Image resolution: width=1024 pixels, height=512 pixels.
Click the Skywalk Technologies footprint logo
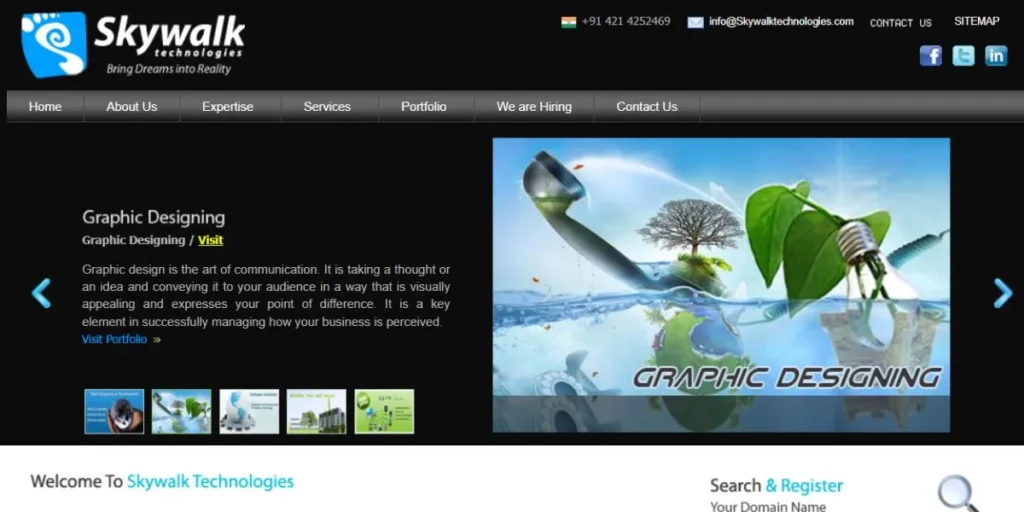click(54, 45)
